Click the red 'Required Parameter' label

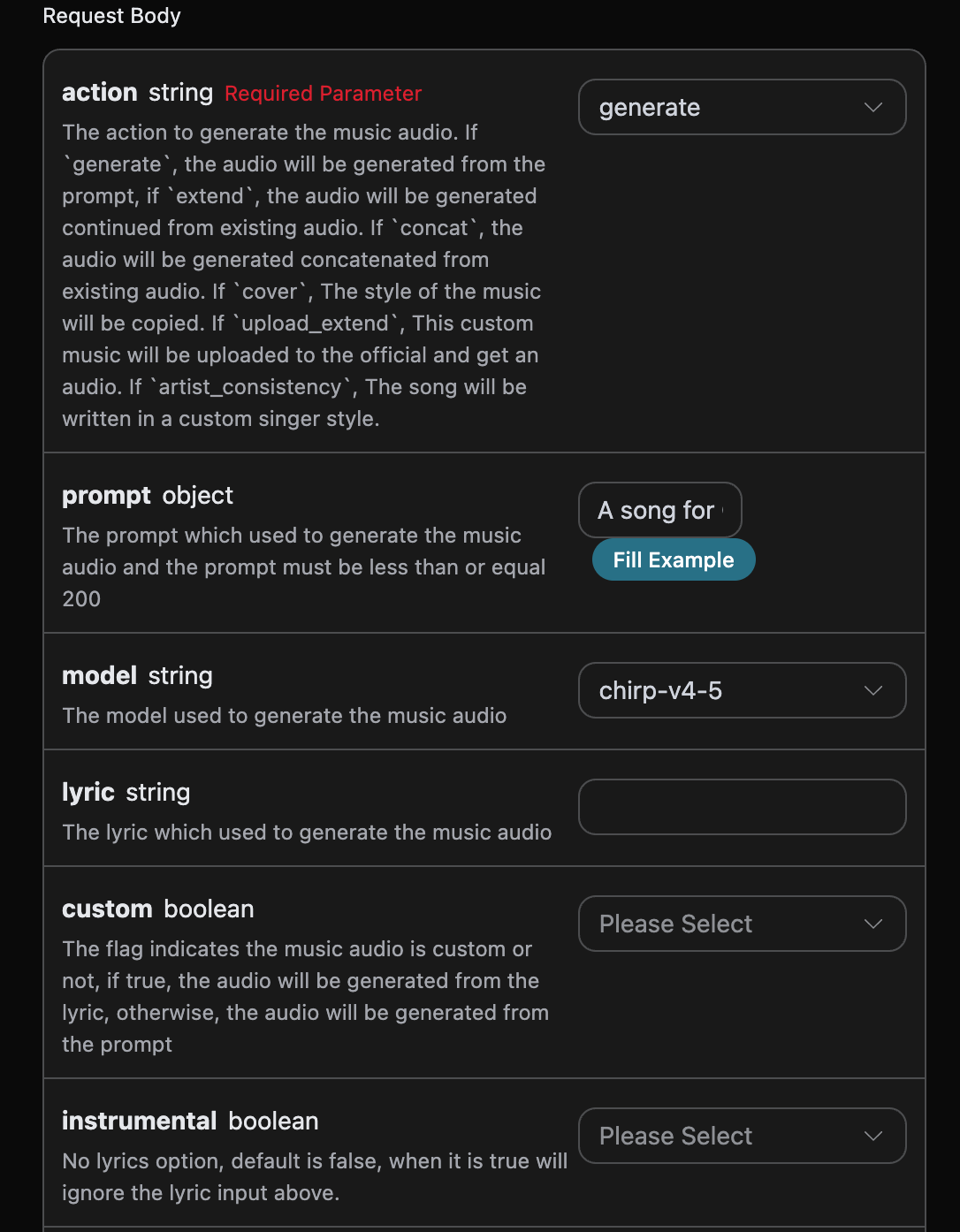[323, 94]
